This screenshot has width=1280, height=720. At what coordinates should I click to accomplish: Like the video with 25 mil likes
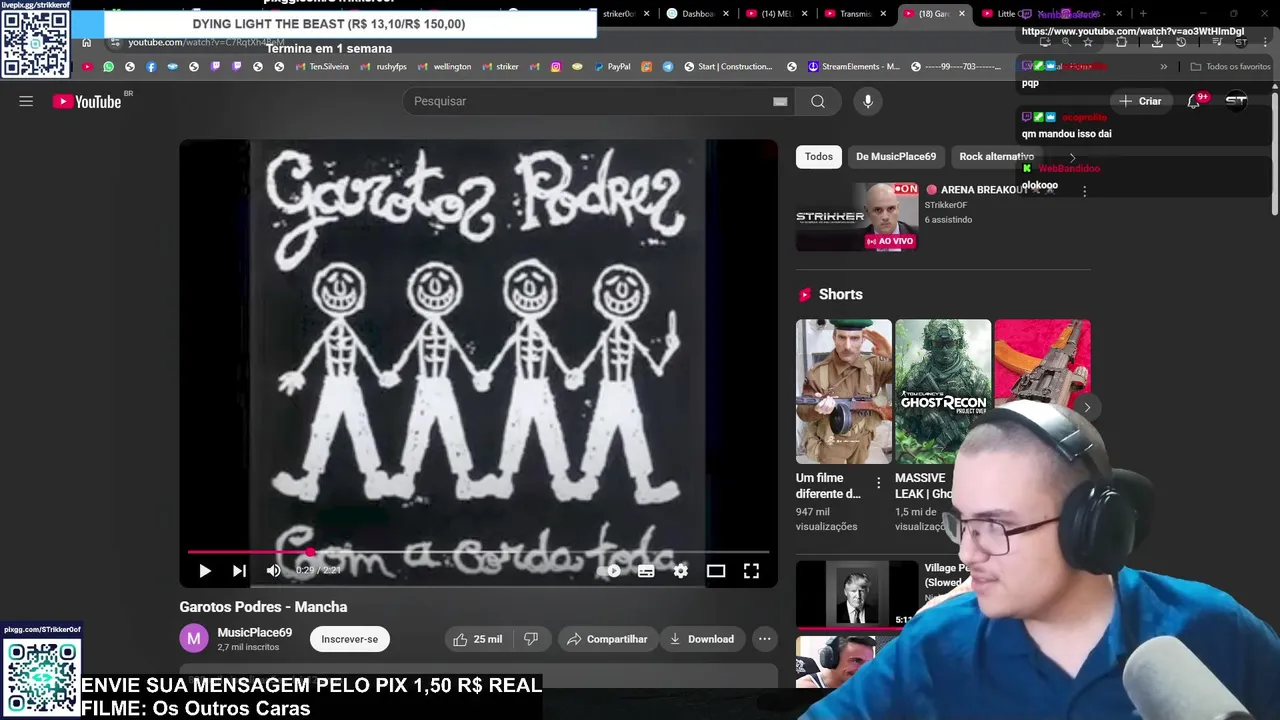pos(478,639)
